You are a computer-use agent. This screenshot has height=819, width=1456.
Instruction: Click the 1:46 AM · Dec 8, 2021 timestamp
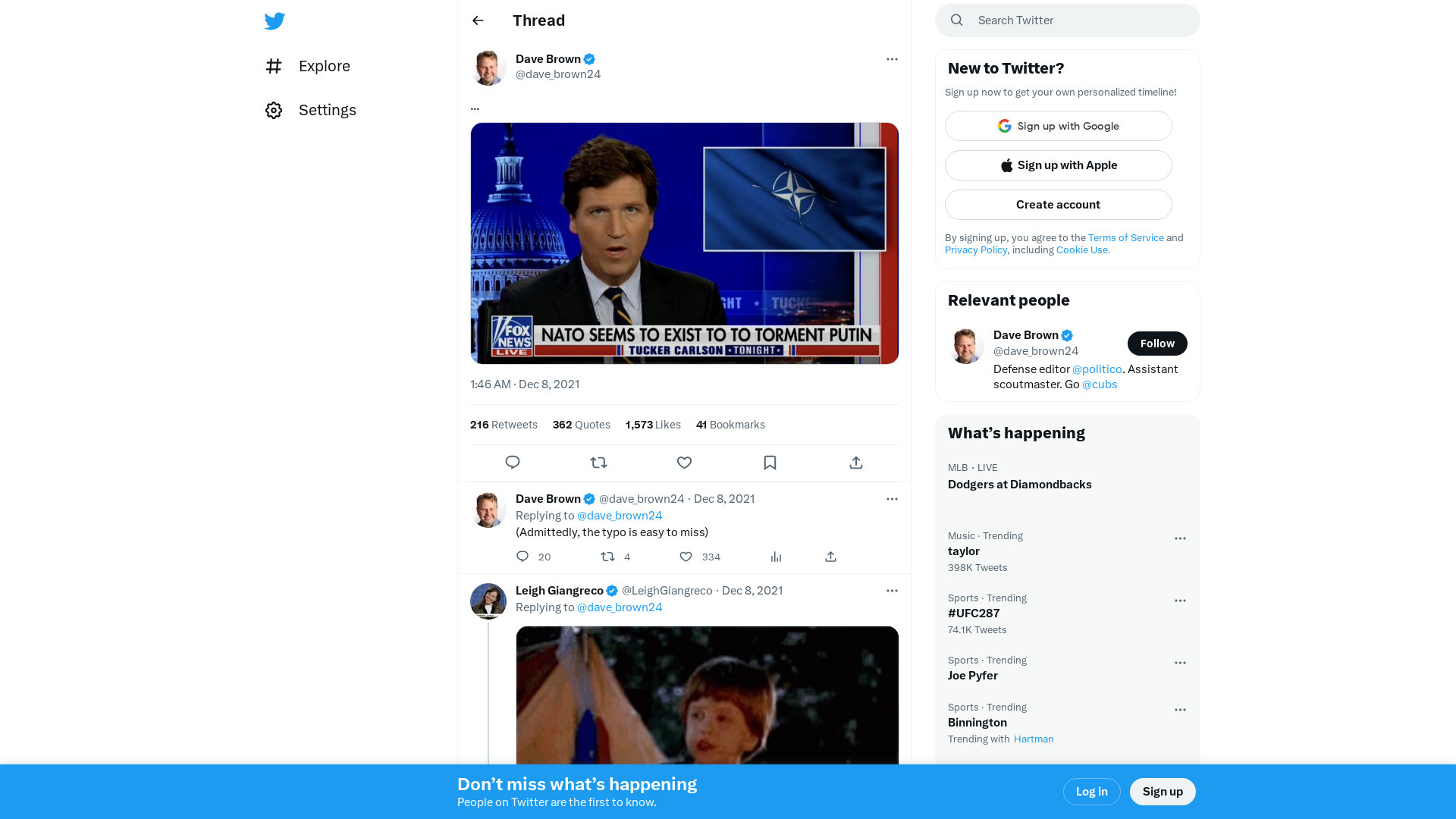(x=525, y=384)
